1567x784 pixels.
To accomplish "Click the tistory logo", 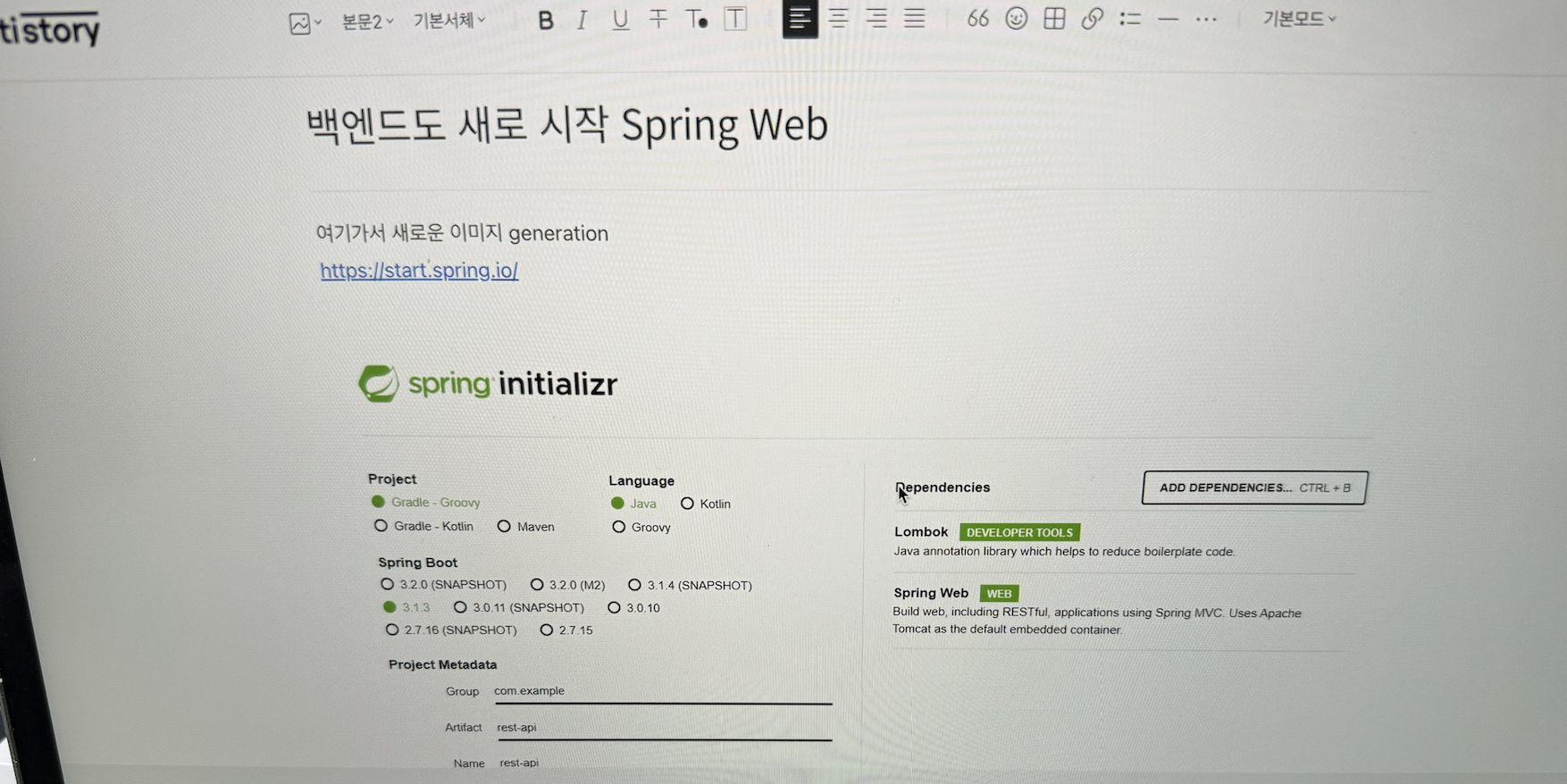I will pyautogui.click(x=50, y=29).
